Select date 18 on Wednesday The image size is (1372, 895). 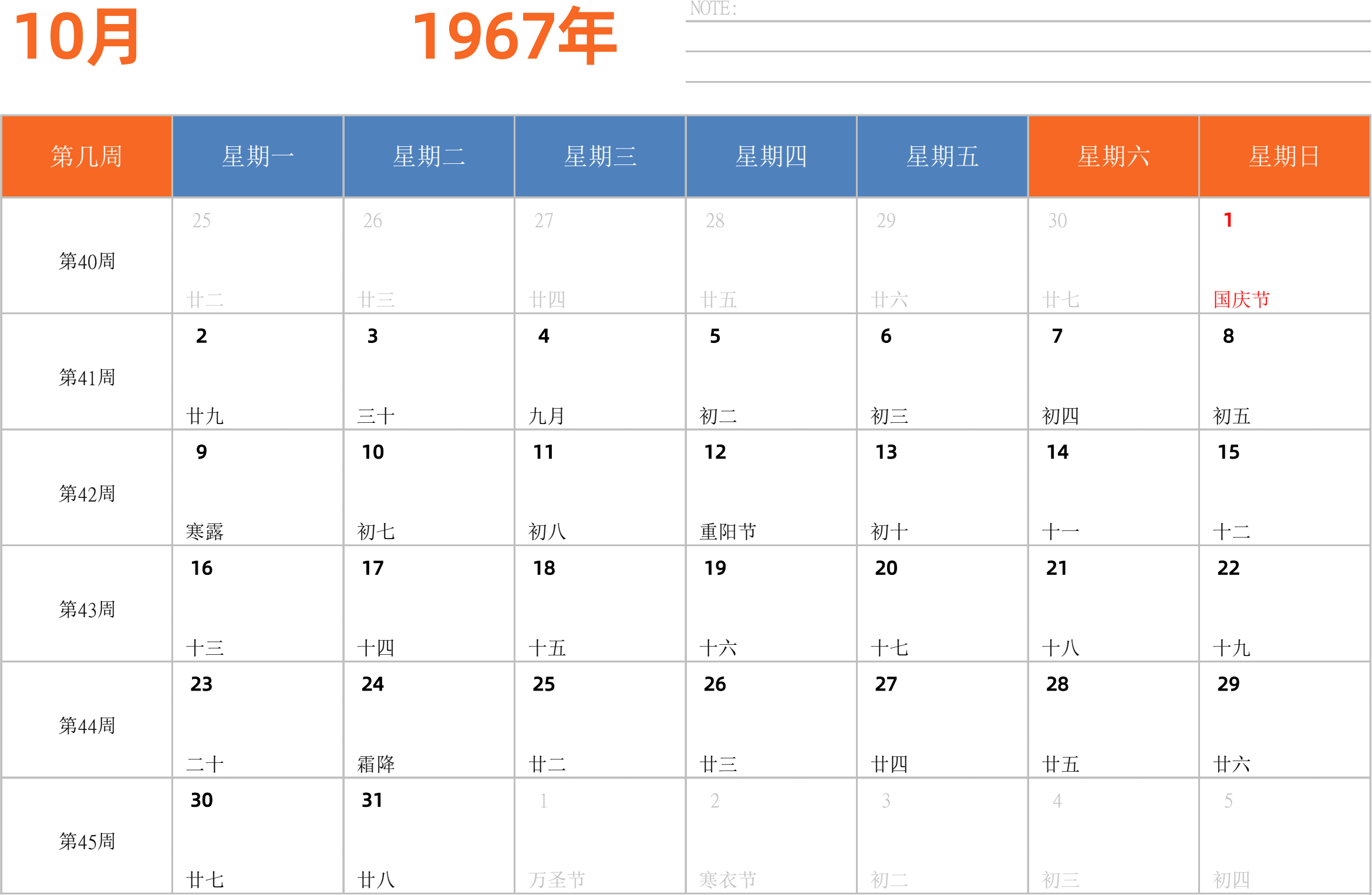click(x=544, y=568)
